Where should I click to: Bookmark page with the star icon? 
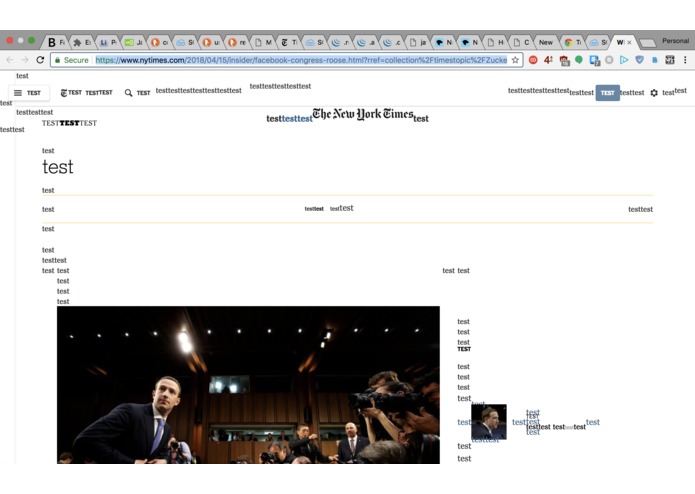click(x=515, y=60)
